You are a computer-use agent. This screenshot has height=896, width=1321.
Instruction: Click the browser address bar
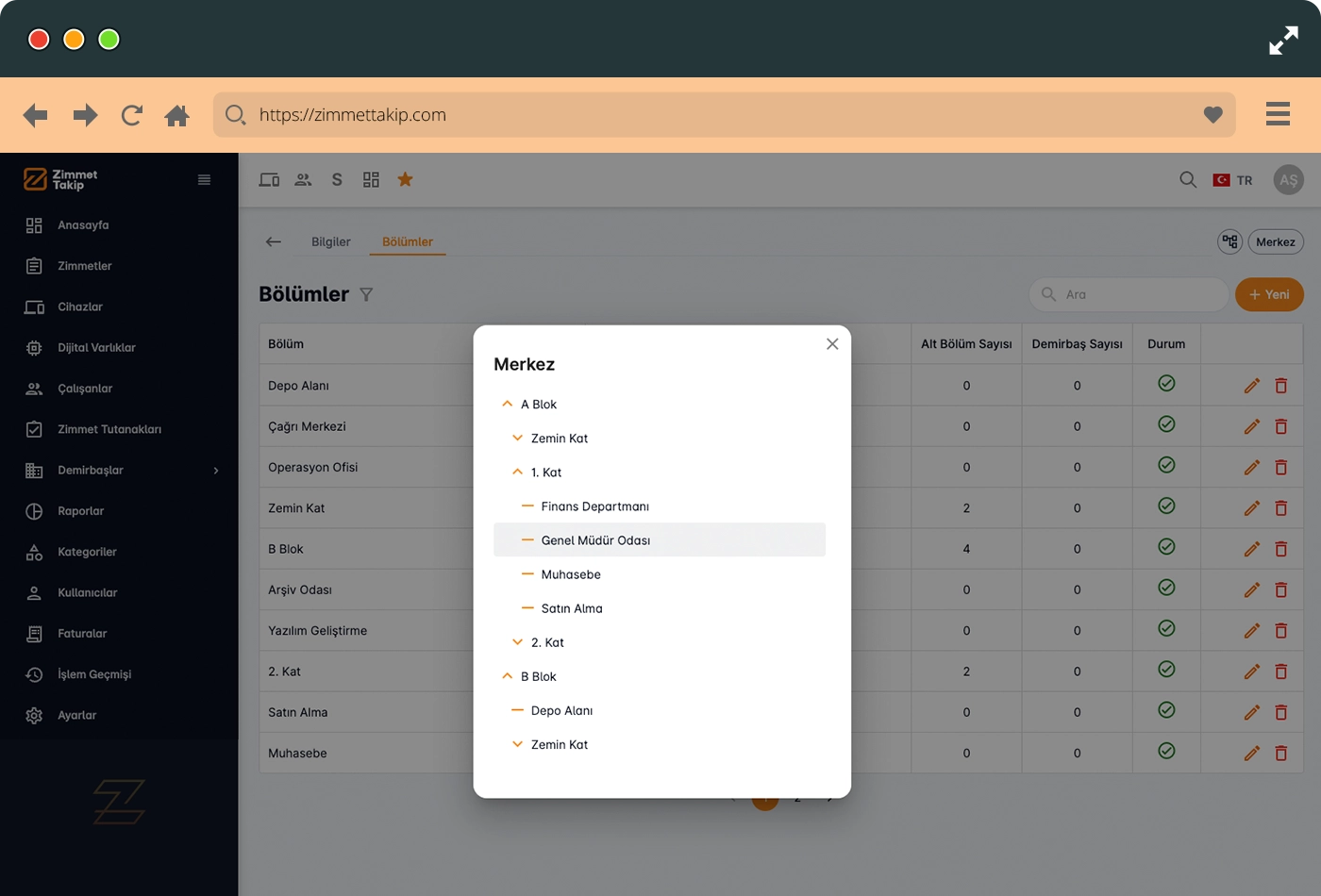[725, 115]
